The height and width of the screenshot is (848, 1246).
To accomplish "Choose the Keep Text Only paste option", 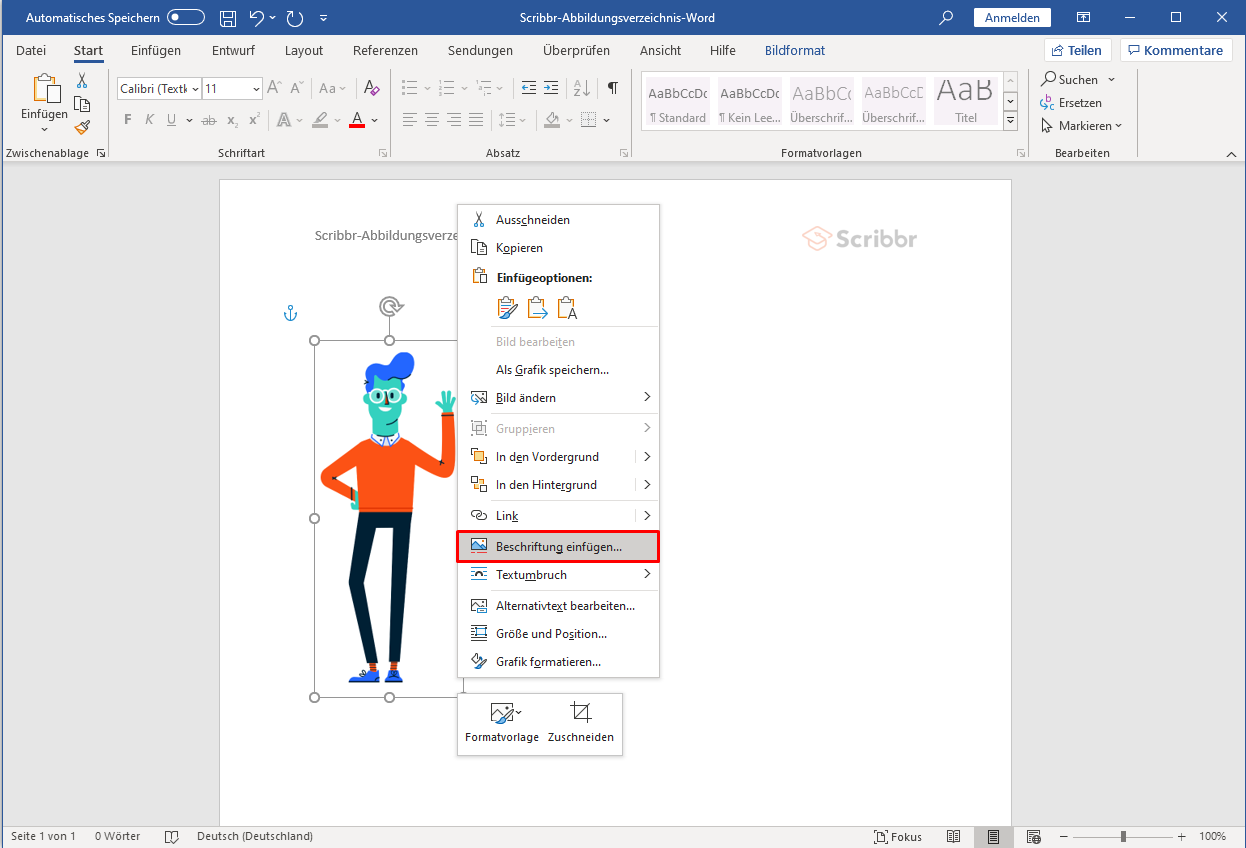I will [x=567, y=308].
